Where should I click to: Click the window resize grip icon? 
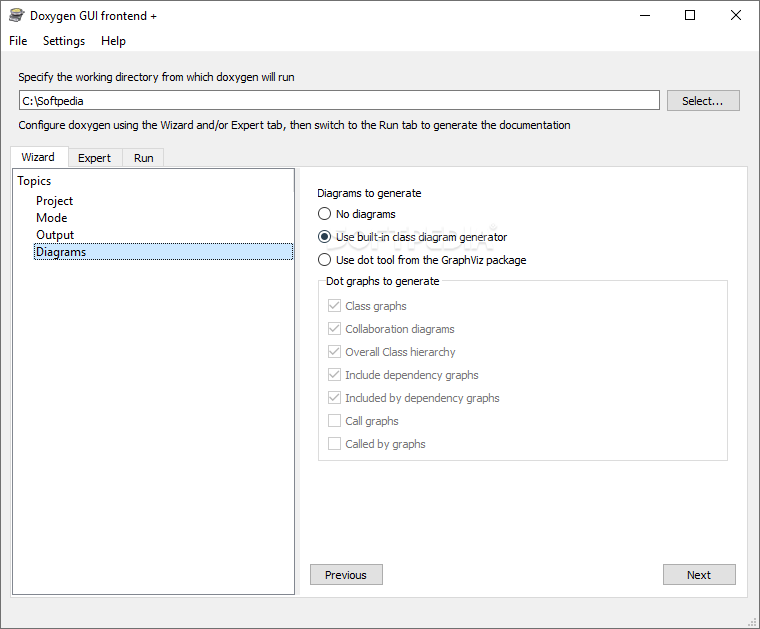[753, 622]
